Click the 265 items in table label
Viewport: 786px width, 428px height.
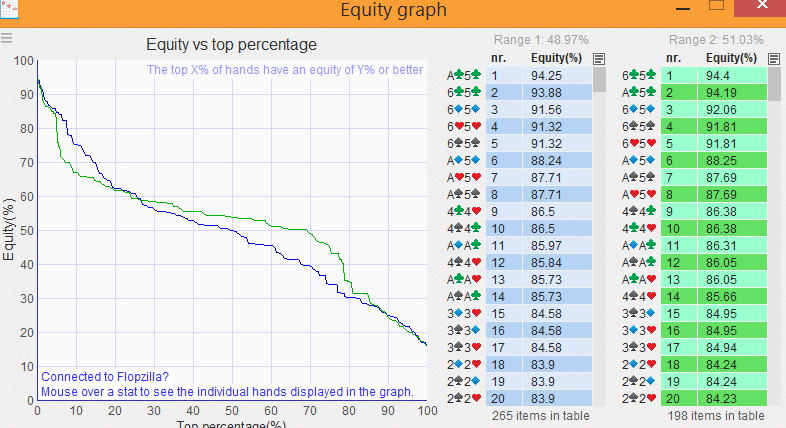point(540,416)
